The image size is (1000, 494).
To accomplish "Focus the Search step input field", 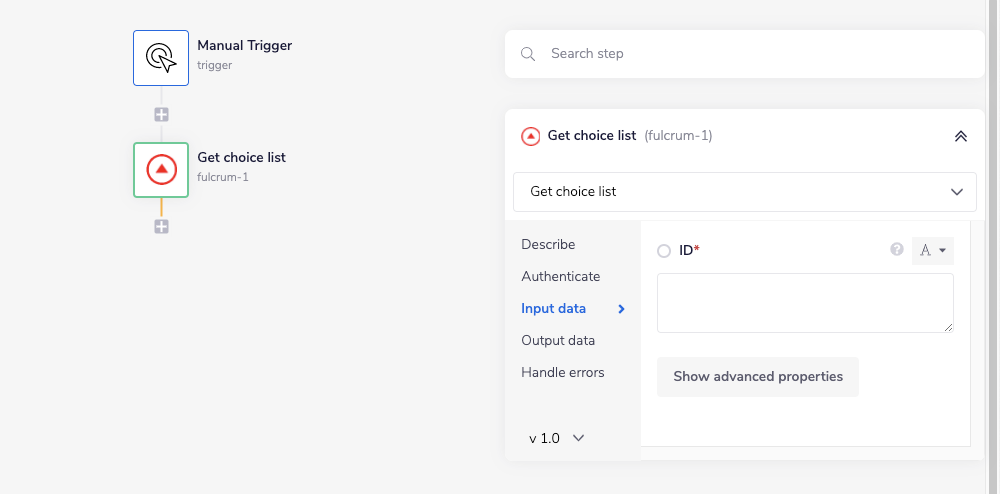I will [760, 54].
